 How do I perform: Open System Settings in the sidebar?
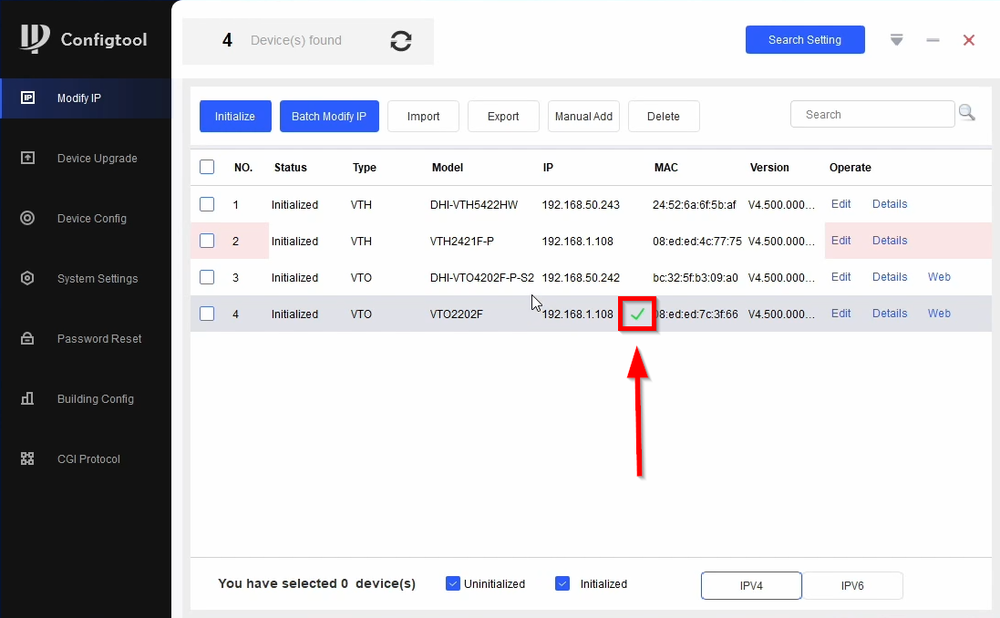pos(85,278)
